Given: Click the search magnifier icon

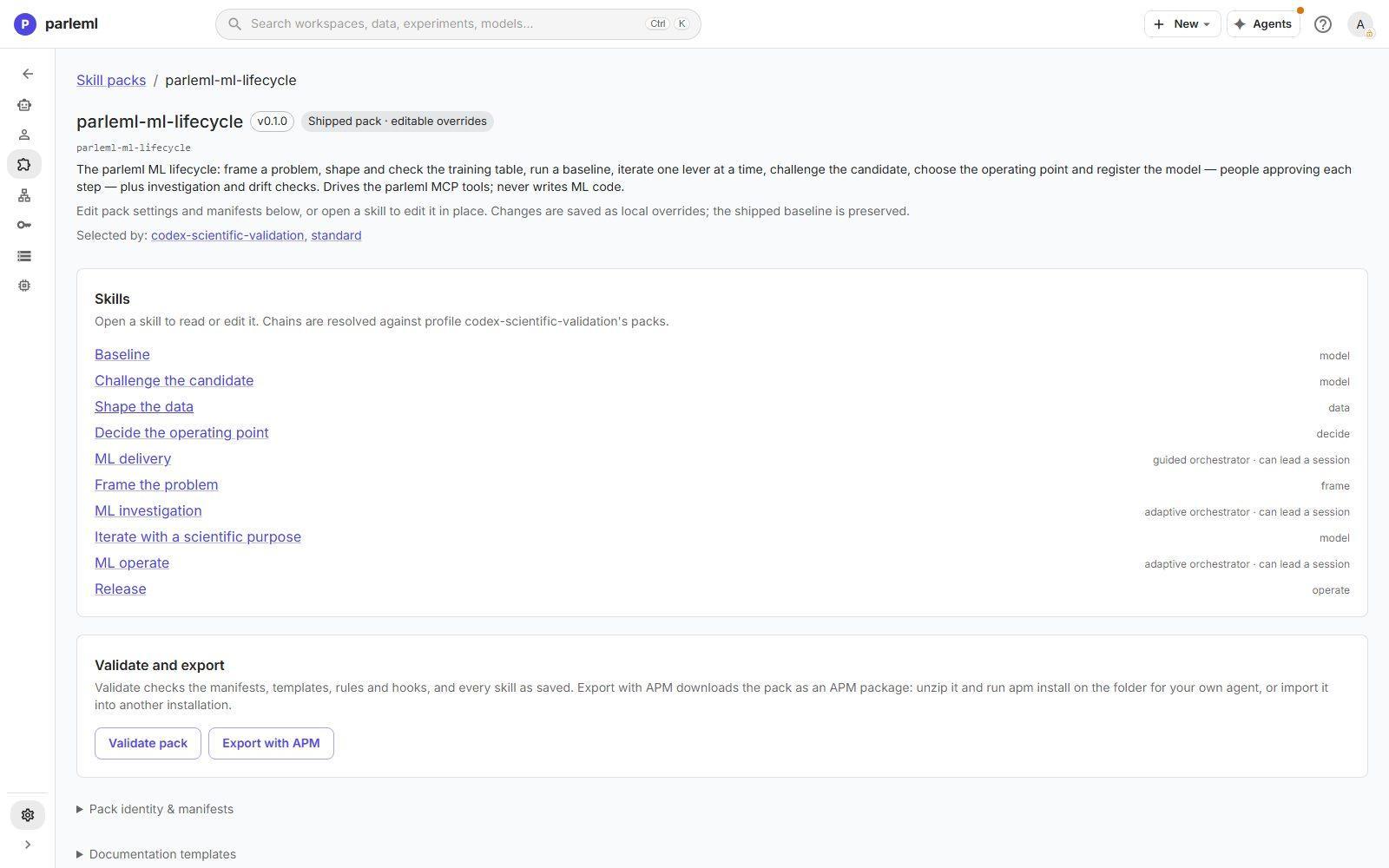Looking at the screenshot, I should coord(234,24).
